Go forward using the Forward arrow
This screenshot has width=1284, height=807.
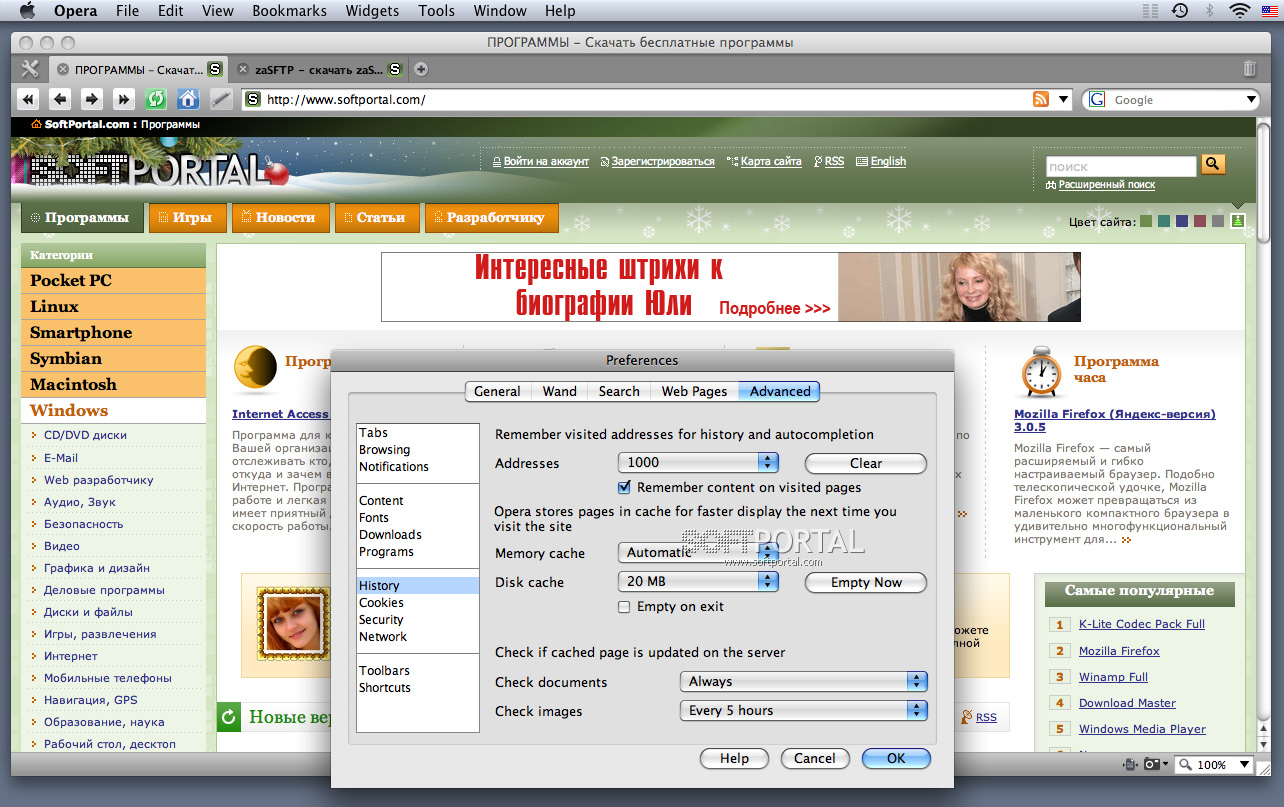click(x=92, y=99)
